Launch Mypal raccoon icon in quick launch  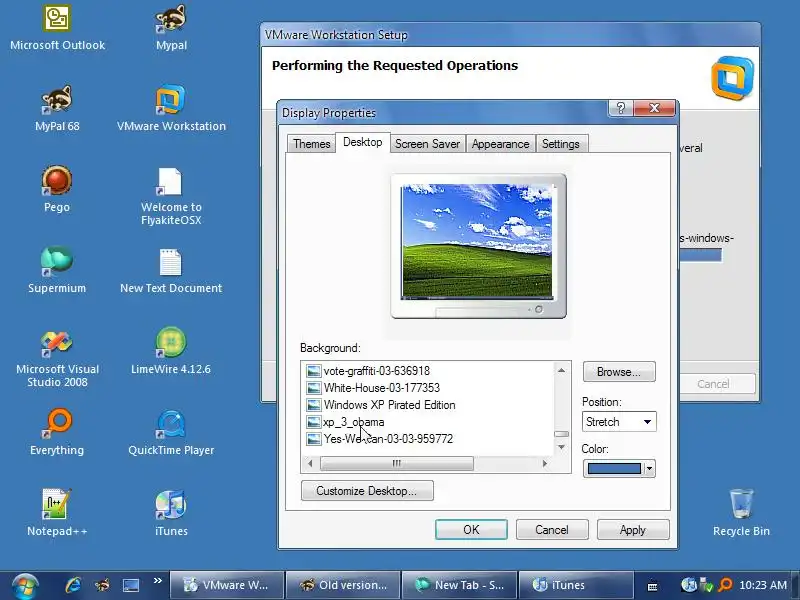[x=103, y=585]
